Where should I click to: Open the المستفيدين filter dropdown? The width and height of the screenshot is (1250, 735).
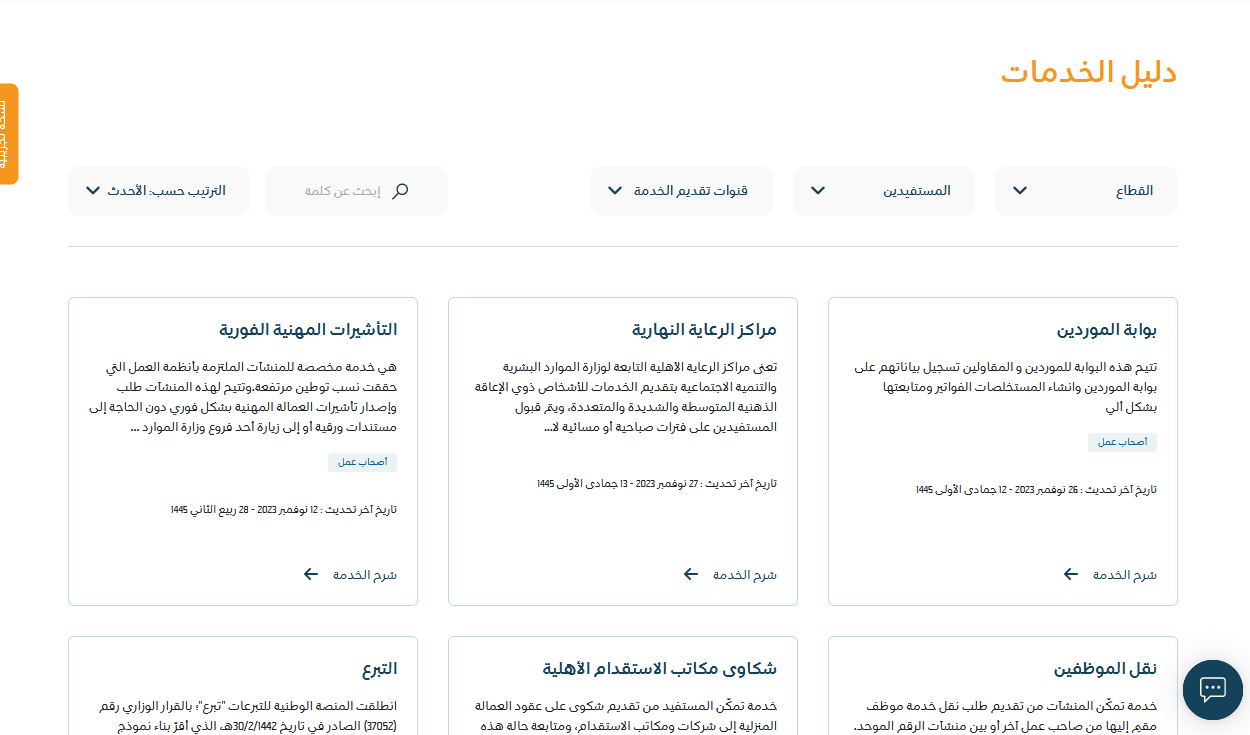[883, 191]
